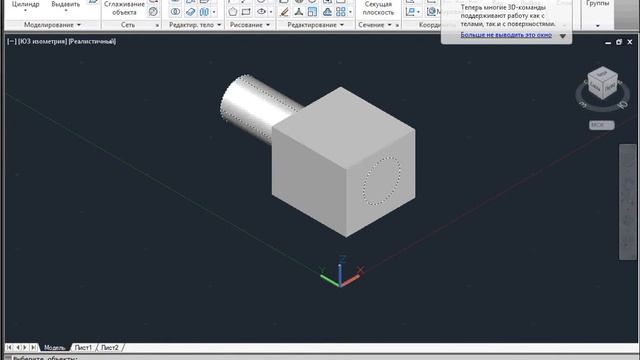Click the Выдавить extrude button
Image resolution: width=640 pixels, height=360 pixels.
coord(66,7)
